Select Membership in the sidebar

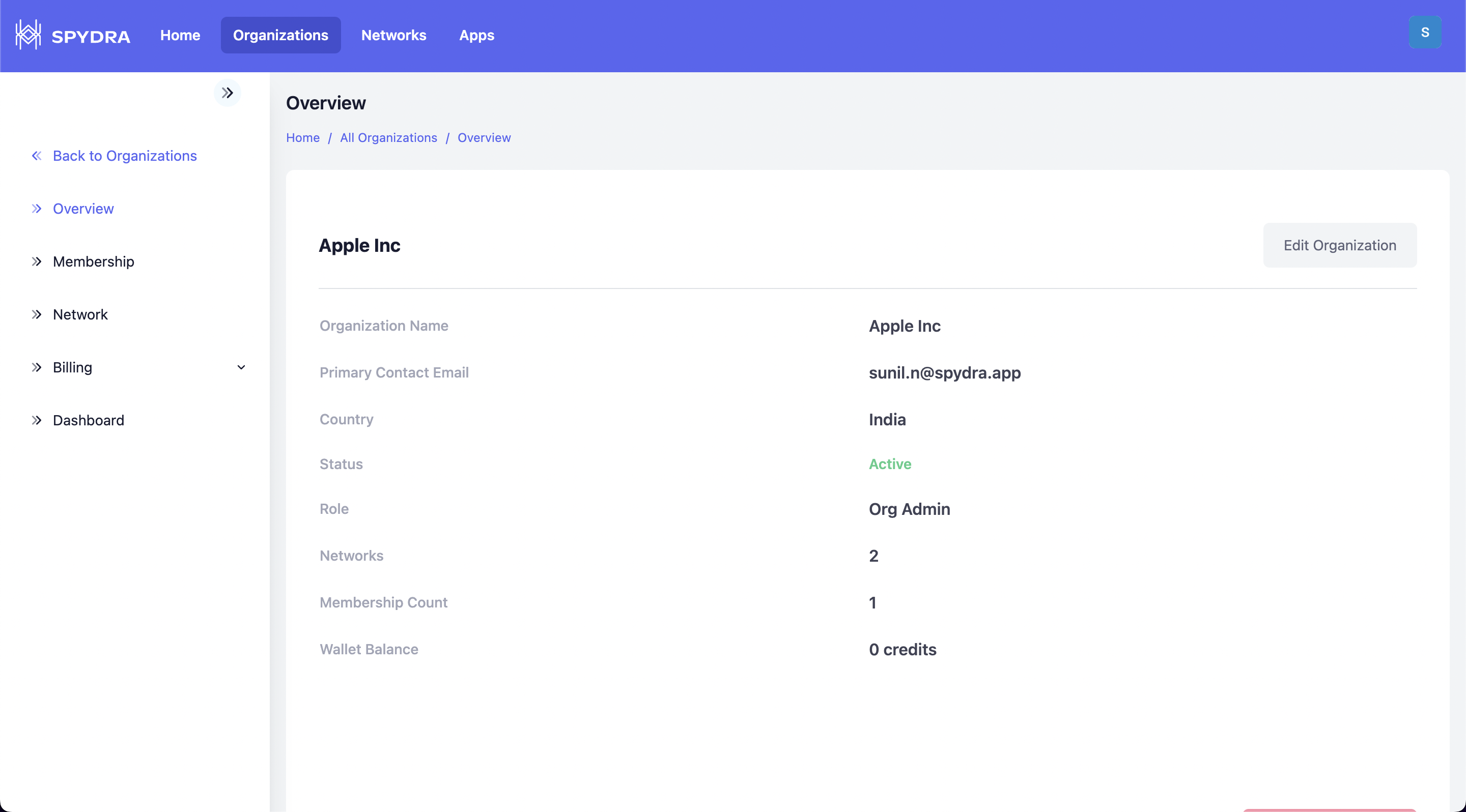pos(93,262)
